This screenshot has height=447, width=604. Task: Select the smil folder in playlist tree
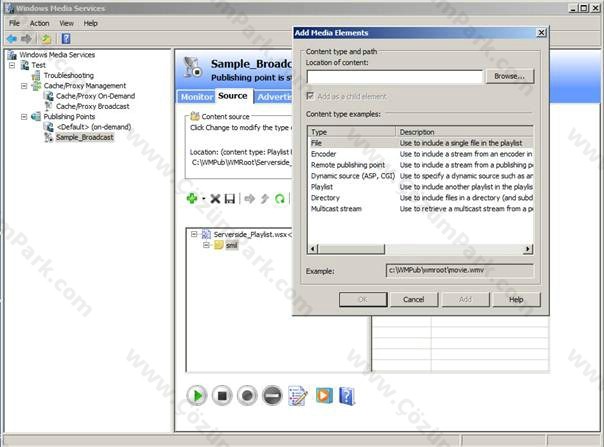coord(231,245)
